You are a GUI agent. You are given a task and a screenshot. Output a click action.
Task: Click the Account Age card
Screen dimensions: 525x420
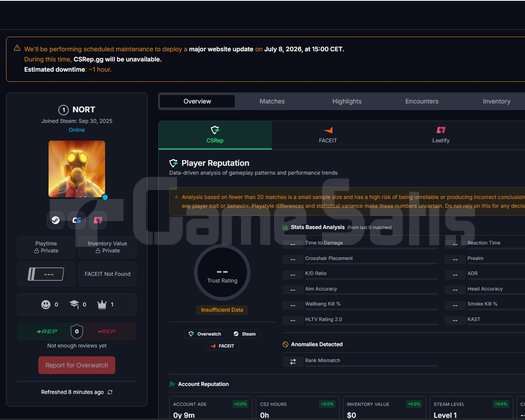210,409
